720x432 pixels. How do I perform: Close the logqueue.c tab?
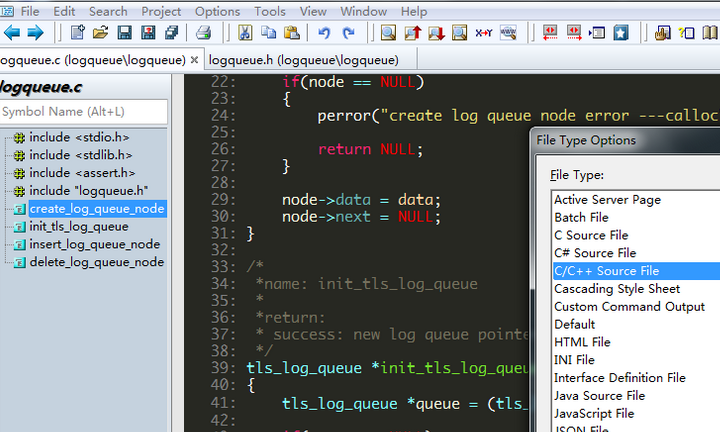pos(194,60)
